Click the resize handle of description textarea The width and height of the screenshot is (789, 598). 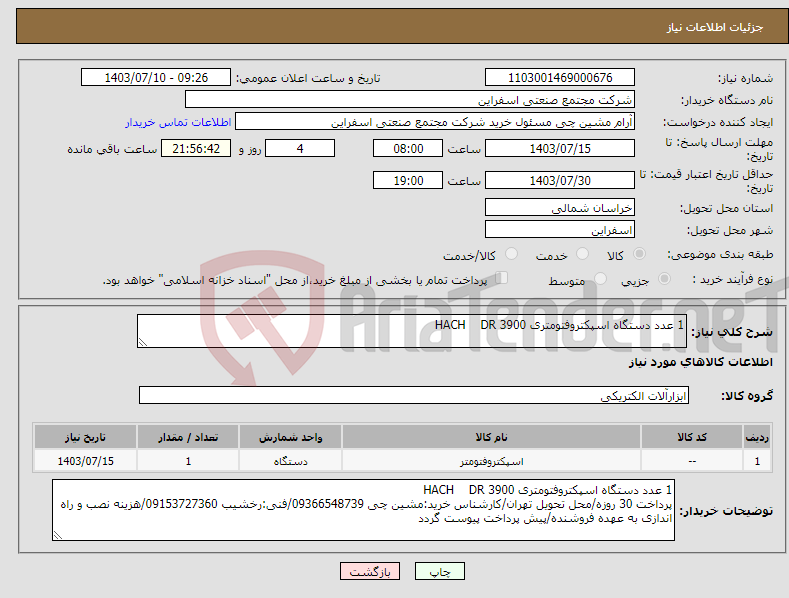pos(143,342)
